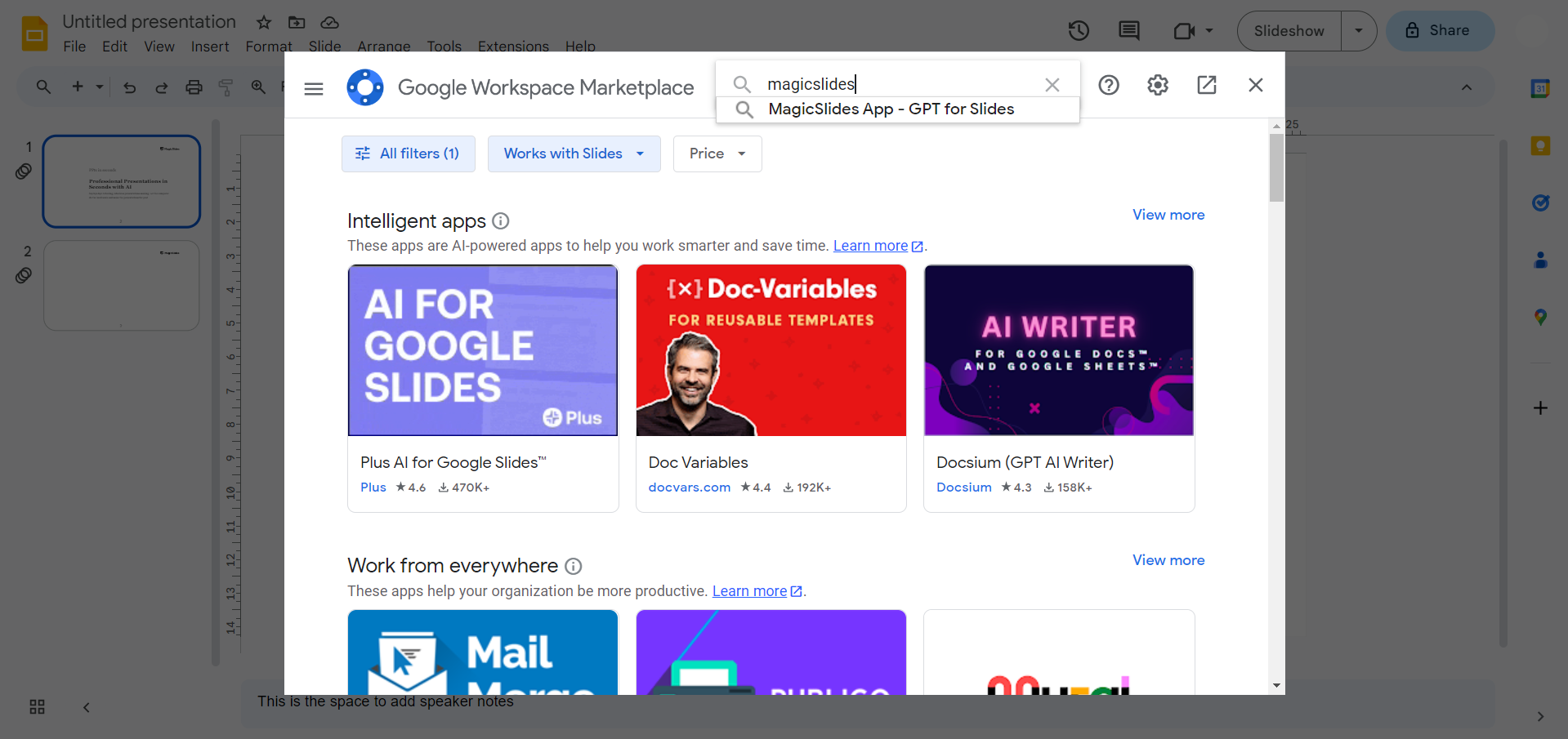Image resolution: width=1568 pixels, height=739 pixels.
Task: Select slide 1 thumbnail
Action: (122, 181)
